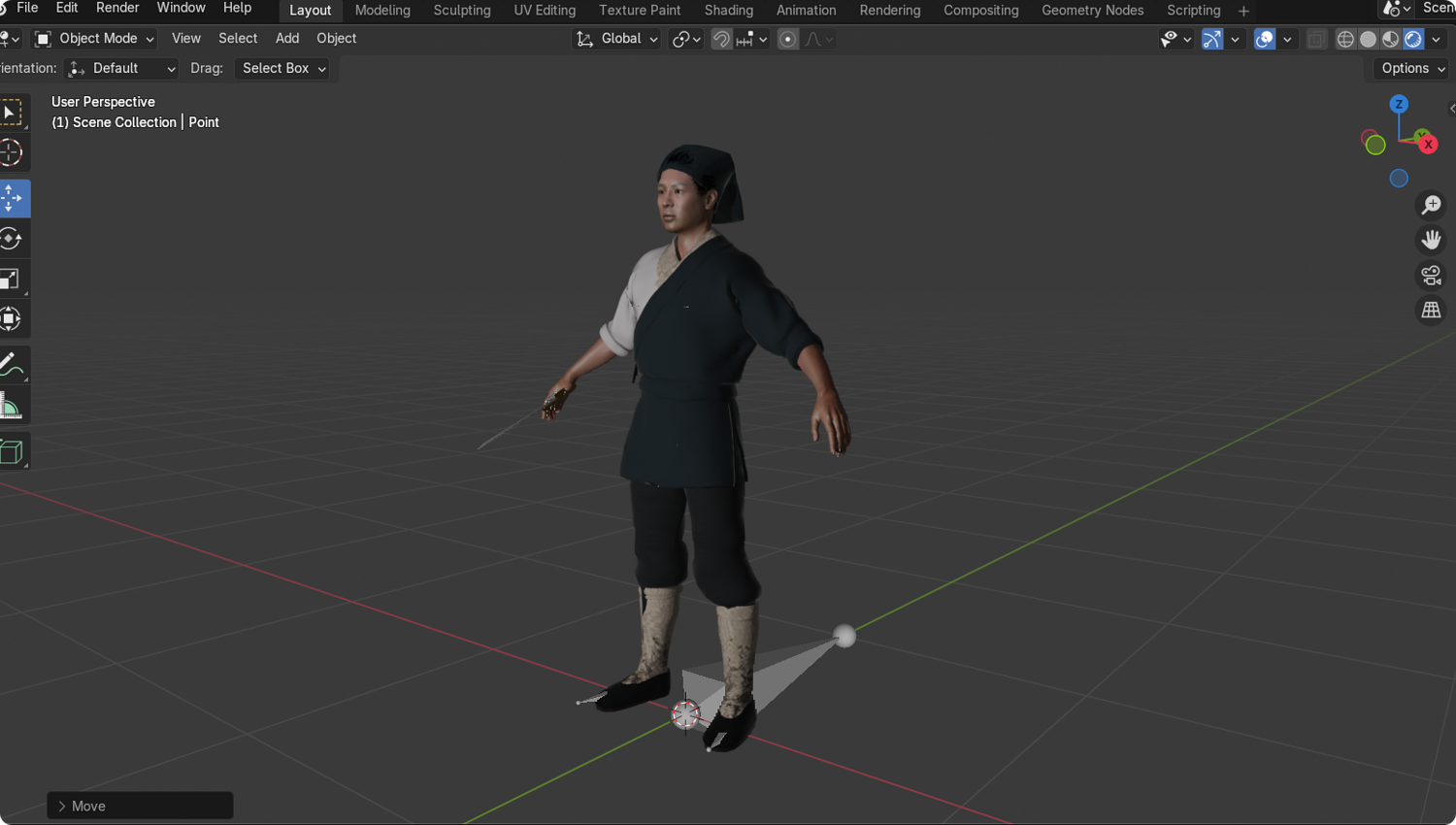This screenshot has width=1456, height=825.
Task: Switch to the UV Editing workspace tab
Action: tap(545, 11)
